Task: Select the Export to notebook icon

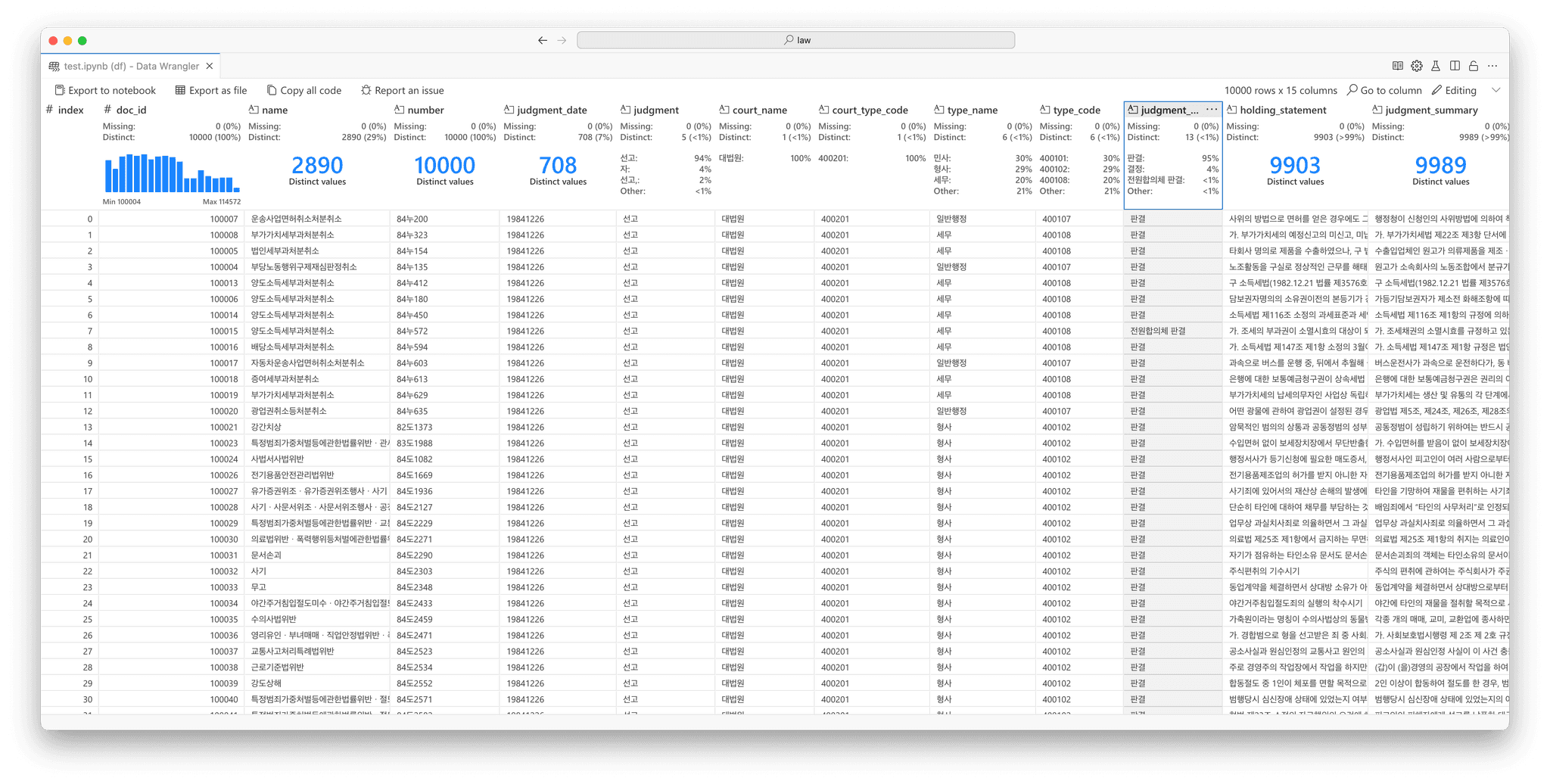Action: (x=58, y=90)
